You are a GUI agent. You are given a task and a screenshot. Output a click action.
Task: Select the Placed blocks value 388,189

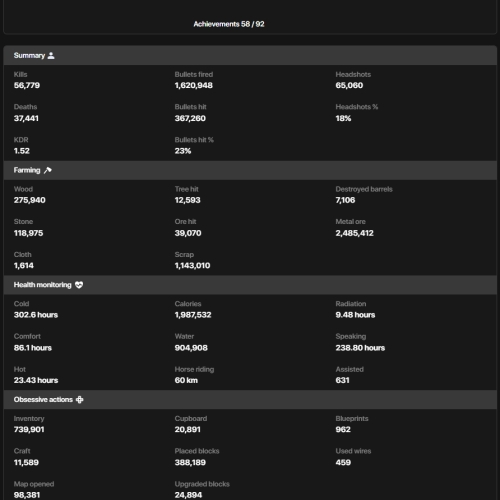[x=190, y=462]
